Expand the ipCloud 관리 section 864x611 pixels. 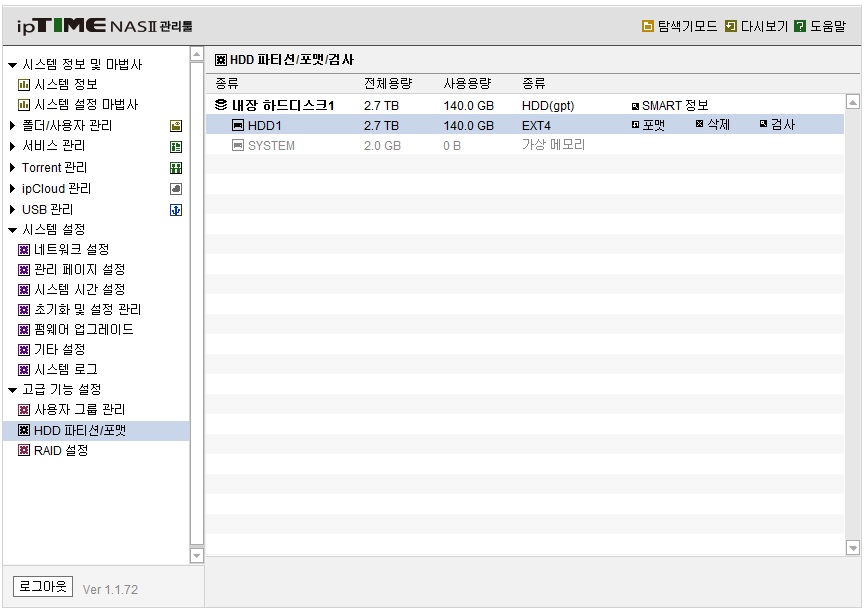pos(13,188)
